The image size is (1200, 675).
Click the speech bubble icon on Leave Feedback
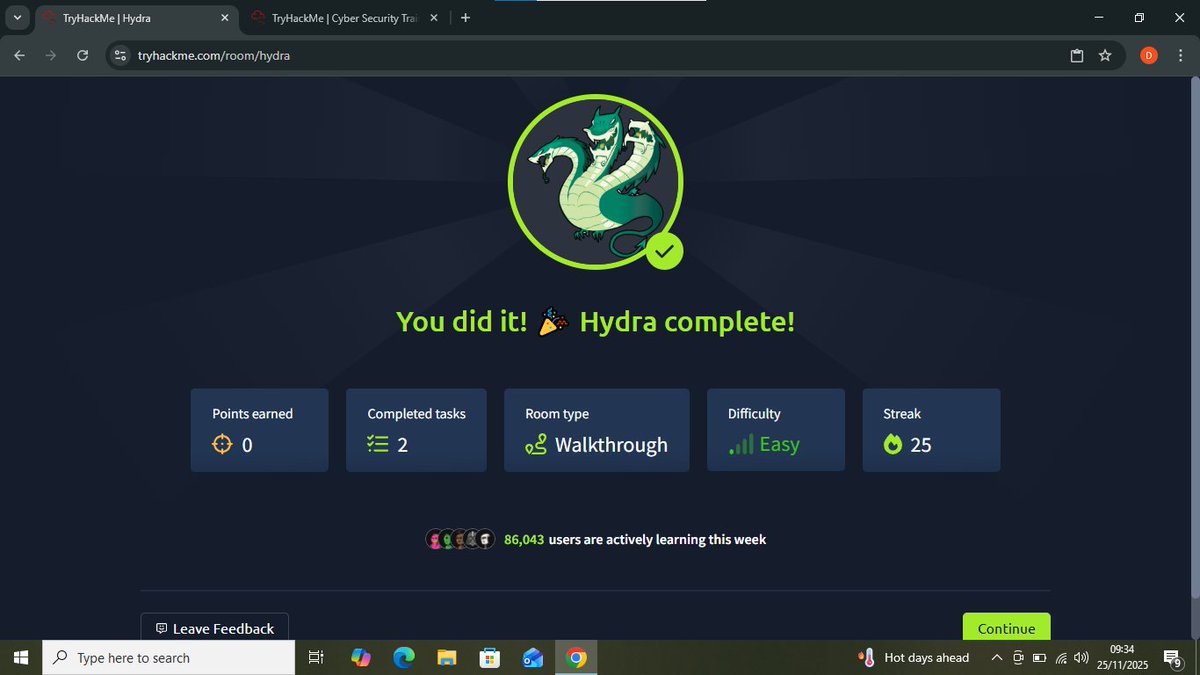coord(162,628)
